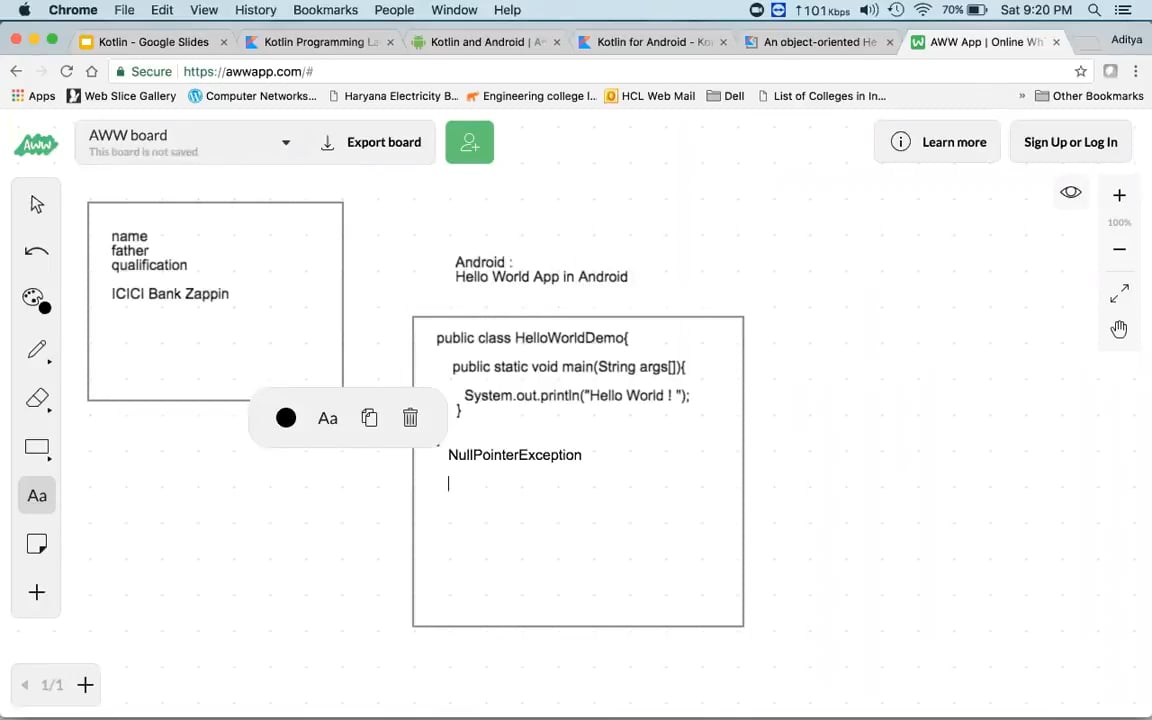This screenshot has height=720, width=1152.
Task: Open more tools with sidebar plus
Action: tap(37, 592)
